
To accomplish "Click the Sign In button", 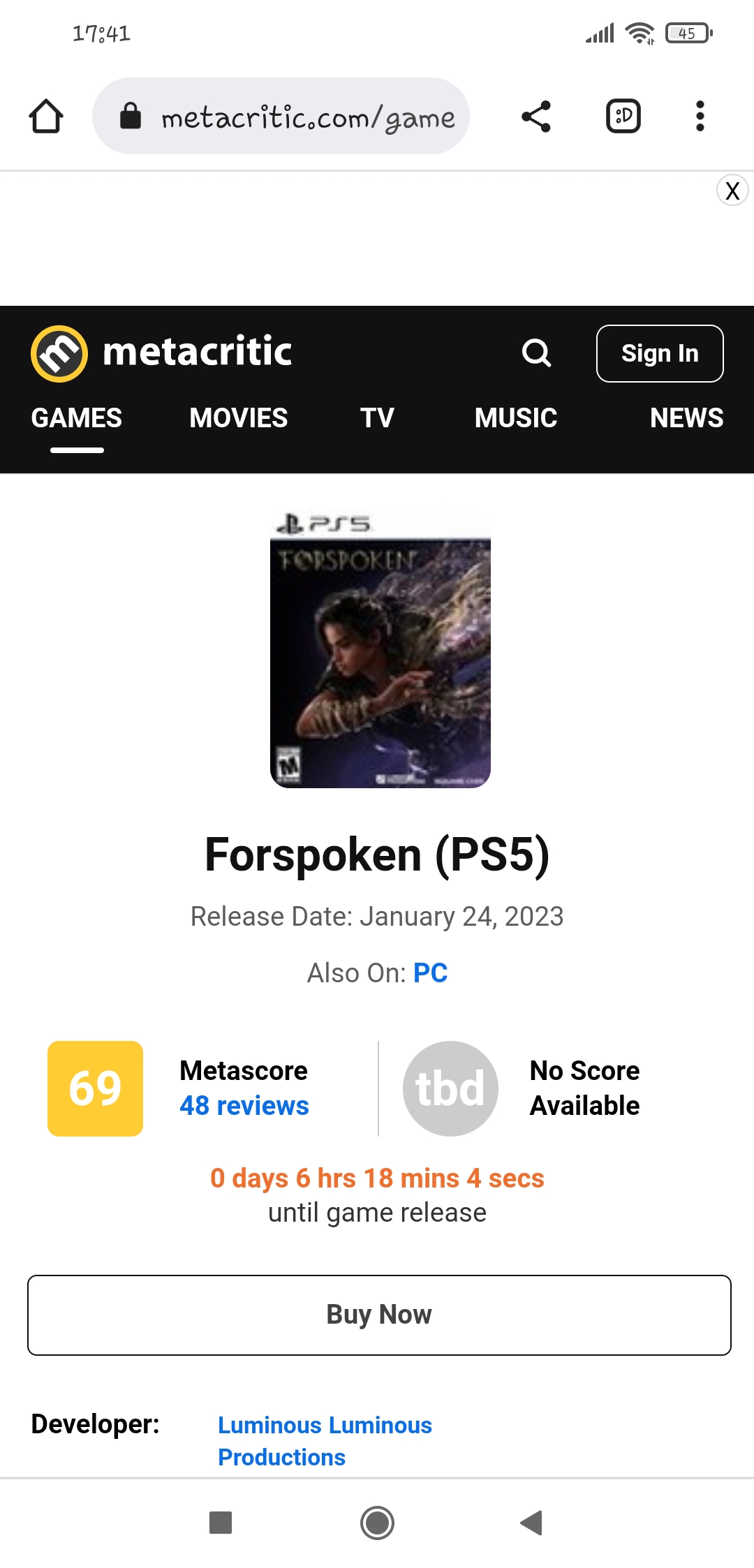I will (660, 354).
